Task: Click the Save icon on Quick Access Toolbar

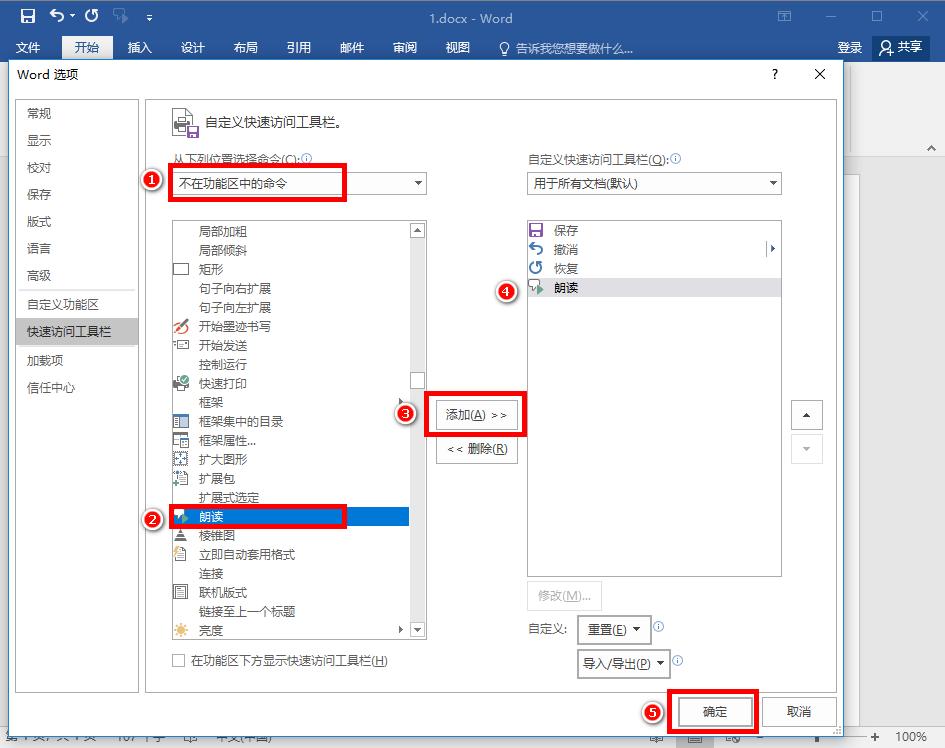Action: (x=27, y=16)
